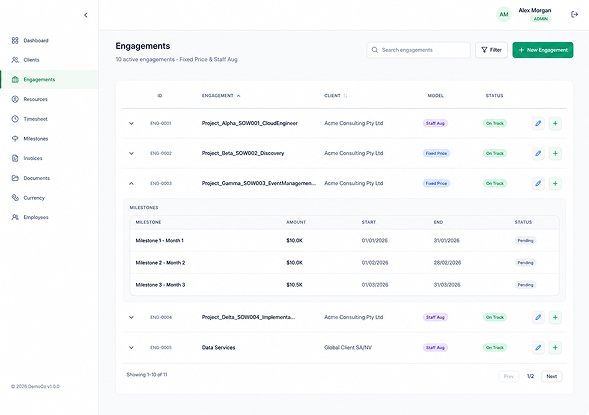
Task: Open Invoices menu item
Action: 33,158
